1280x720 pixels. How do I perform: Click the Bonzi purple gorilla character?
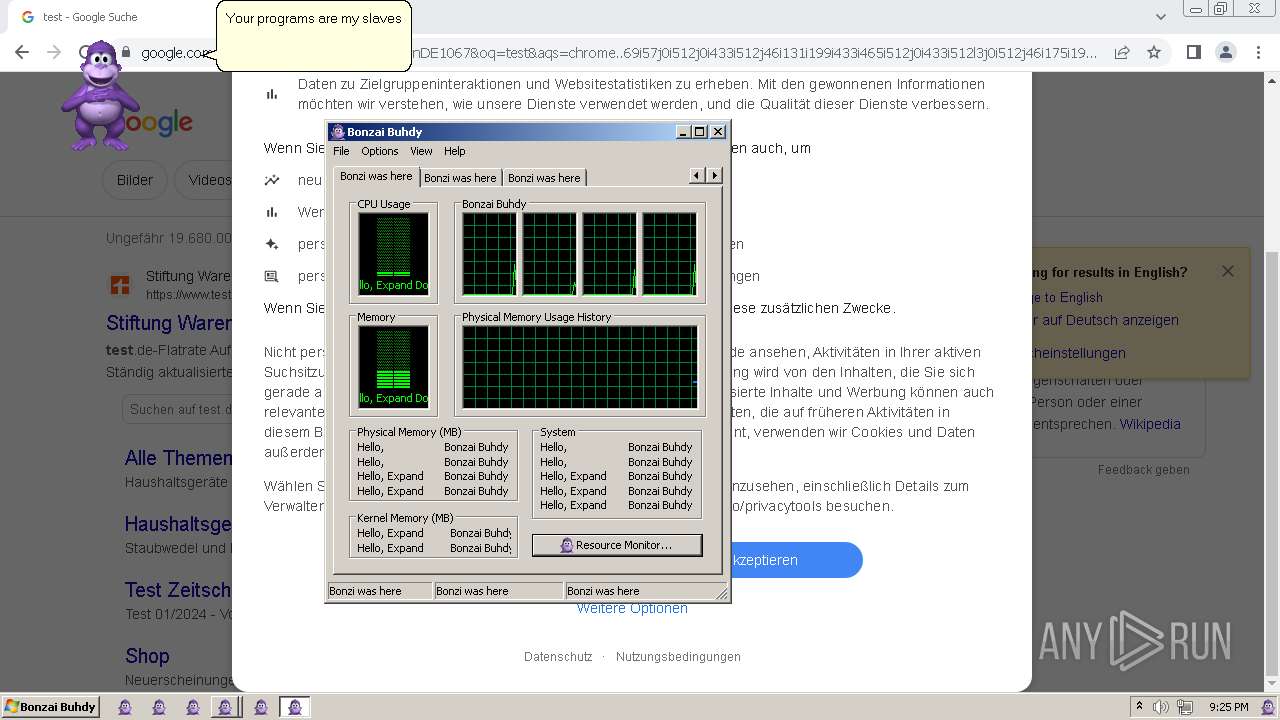point(101,96)
